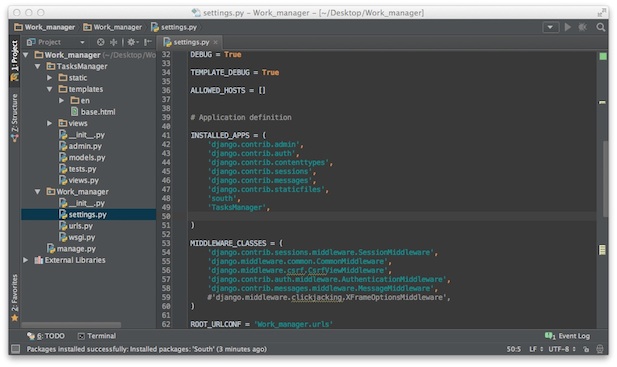Viewport: 617px width, 367px height.
Task: Close the settings.py editor tab
Action: 215,42
